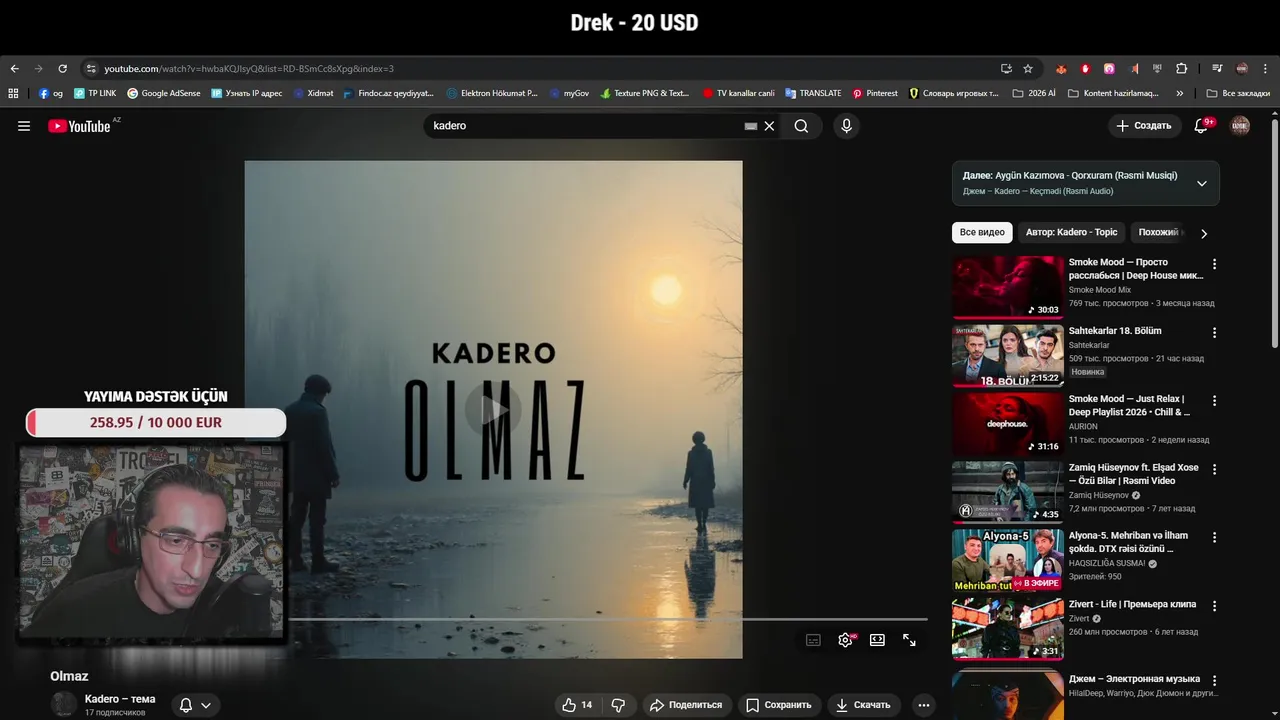
Task: Open the Kadero – тема channel
Action: (120, 699)
